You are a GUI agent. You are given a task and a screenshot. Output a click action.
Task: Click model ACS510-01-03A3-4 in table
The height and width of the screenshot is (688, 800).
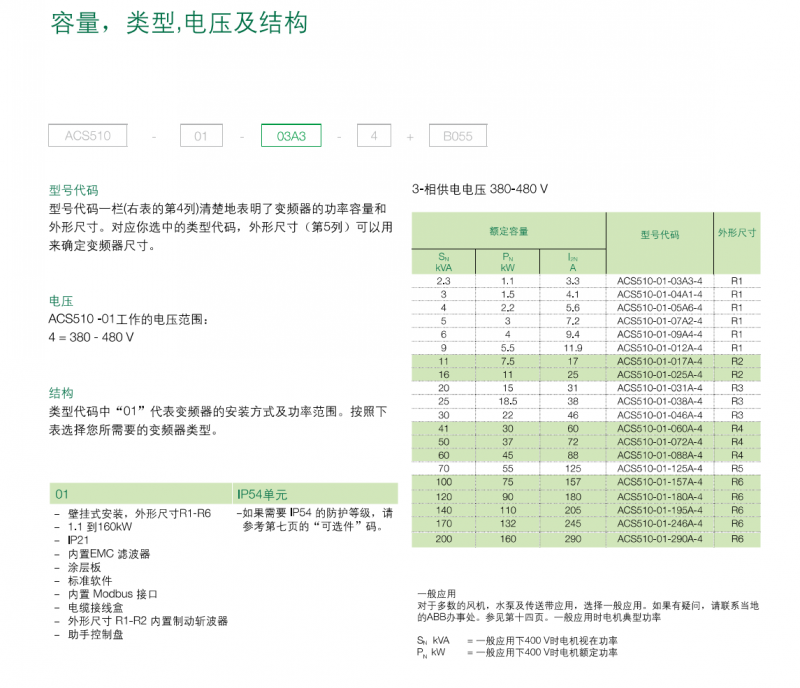[x=659, y=281]
